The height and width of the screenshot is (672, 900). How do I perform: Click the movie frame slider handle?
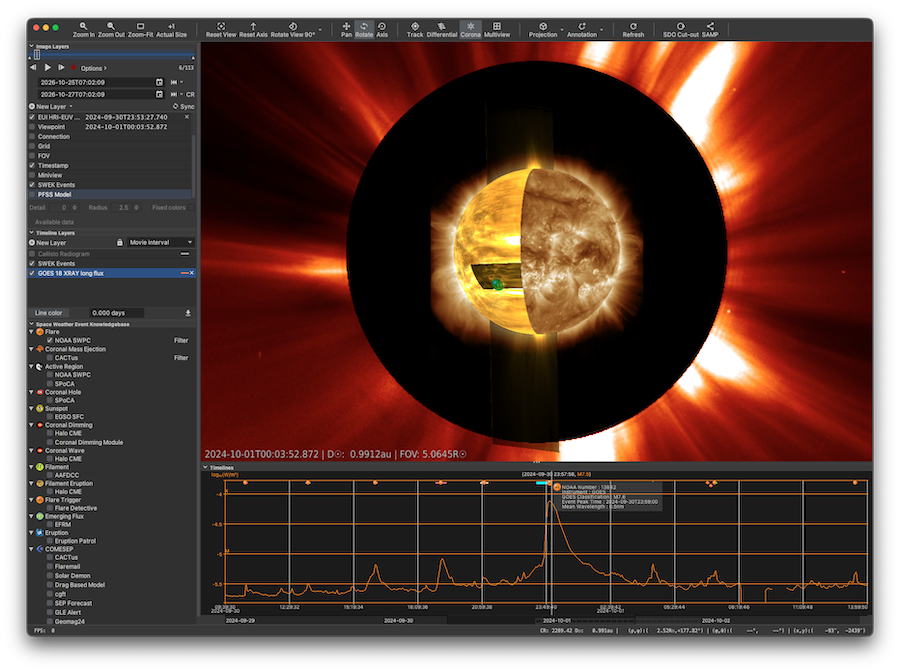point(37,55)
